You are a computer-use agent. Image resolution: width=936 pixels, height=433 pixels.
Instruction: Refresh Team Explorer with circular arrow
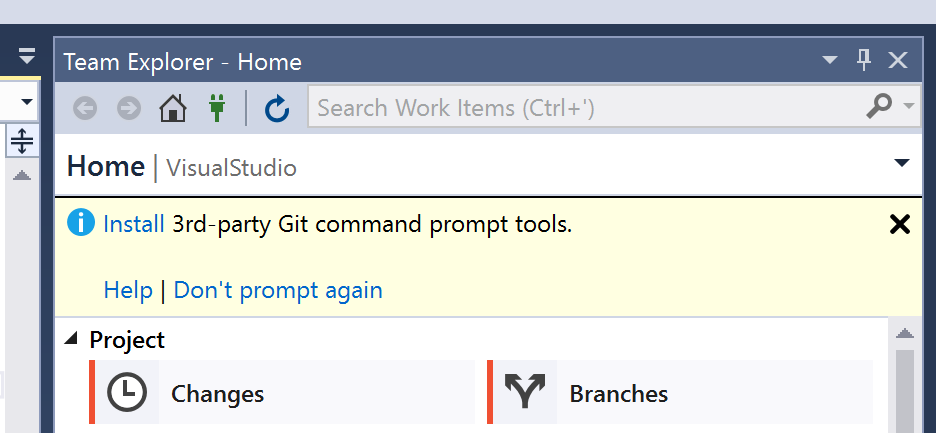tap(277, 109)
